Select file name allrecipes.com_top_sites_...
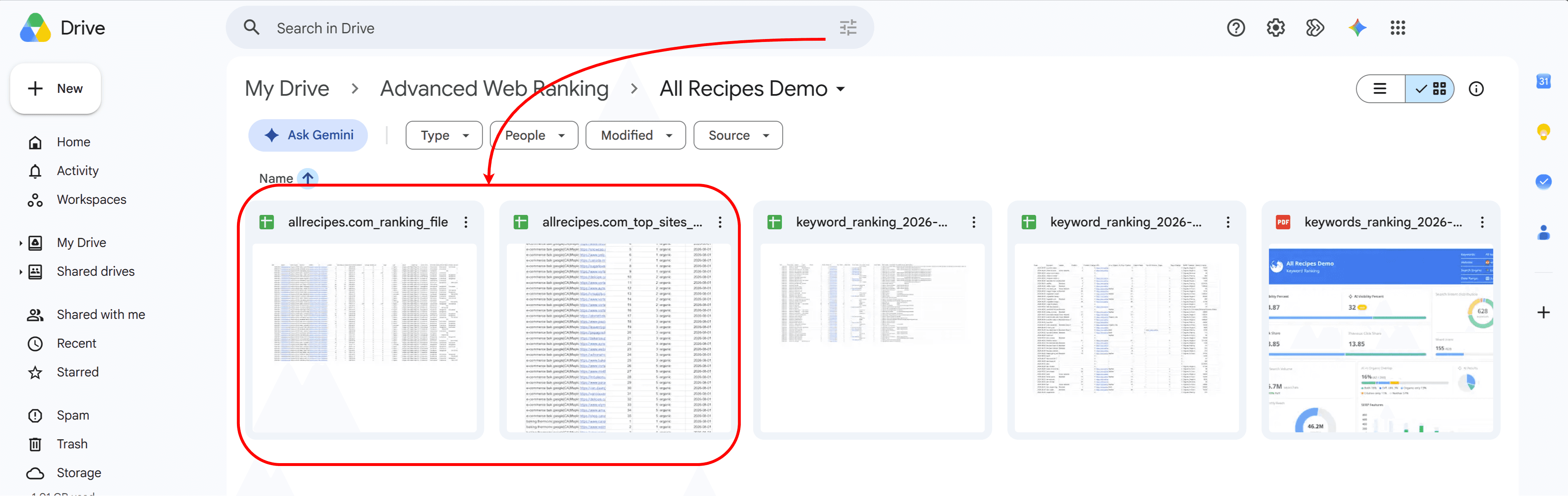 point(622,222)
